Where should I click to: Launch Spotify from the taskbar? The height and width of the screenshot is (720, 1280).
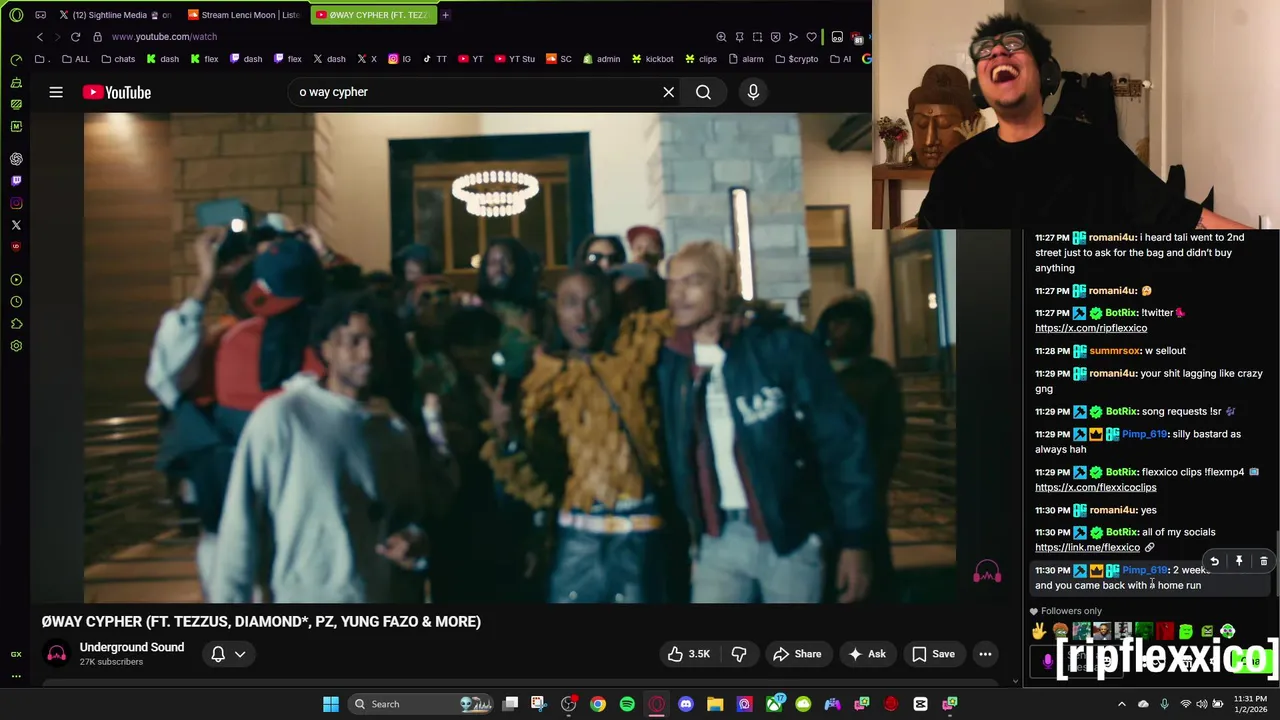(x=627, y=704)
